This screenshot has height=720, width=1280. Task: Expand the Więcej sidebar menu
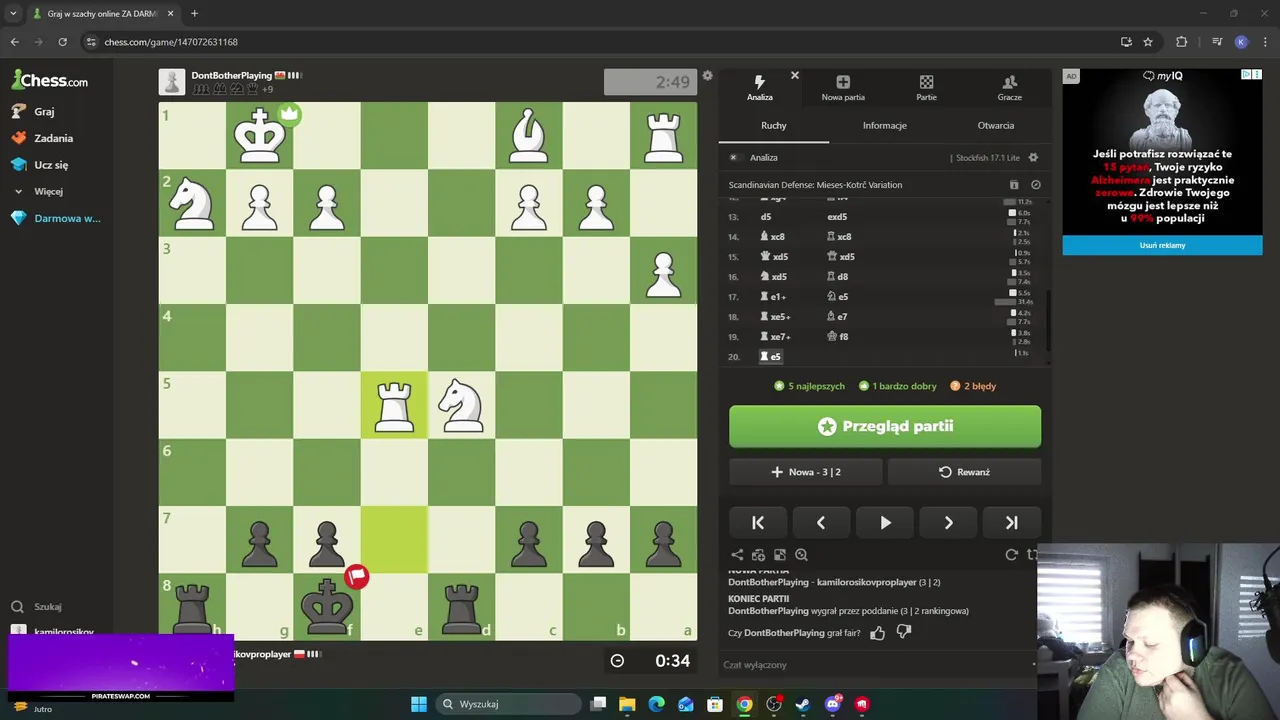(38, 191)
